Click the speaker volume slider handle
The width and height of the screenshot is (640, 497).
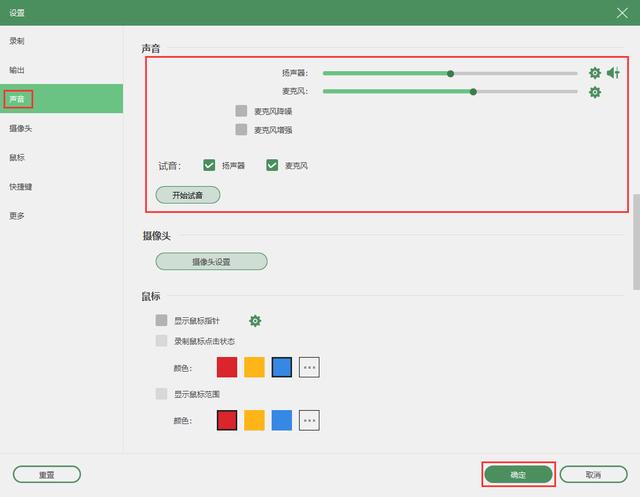[450, 74]
